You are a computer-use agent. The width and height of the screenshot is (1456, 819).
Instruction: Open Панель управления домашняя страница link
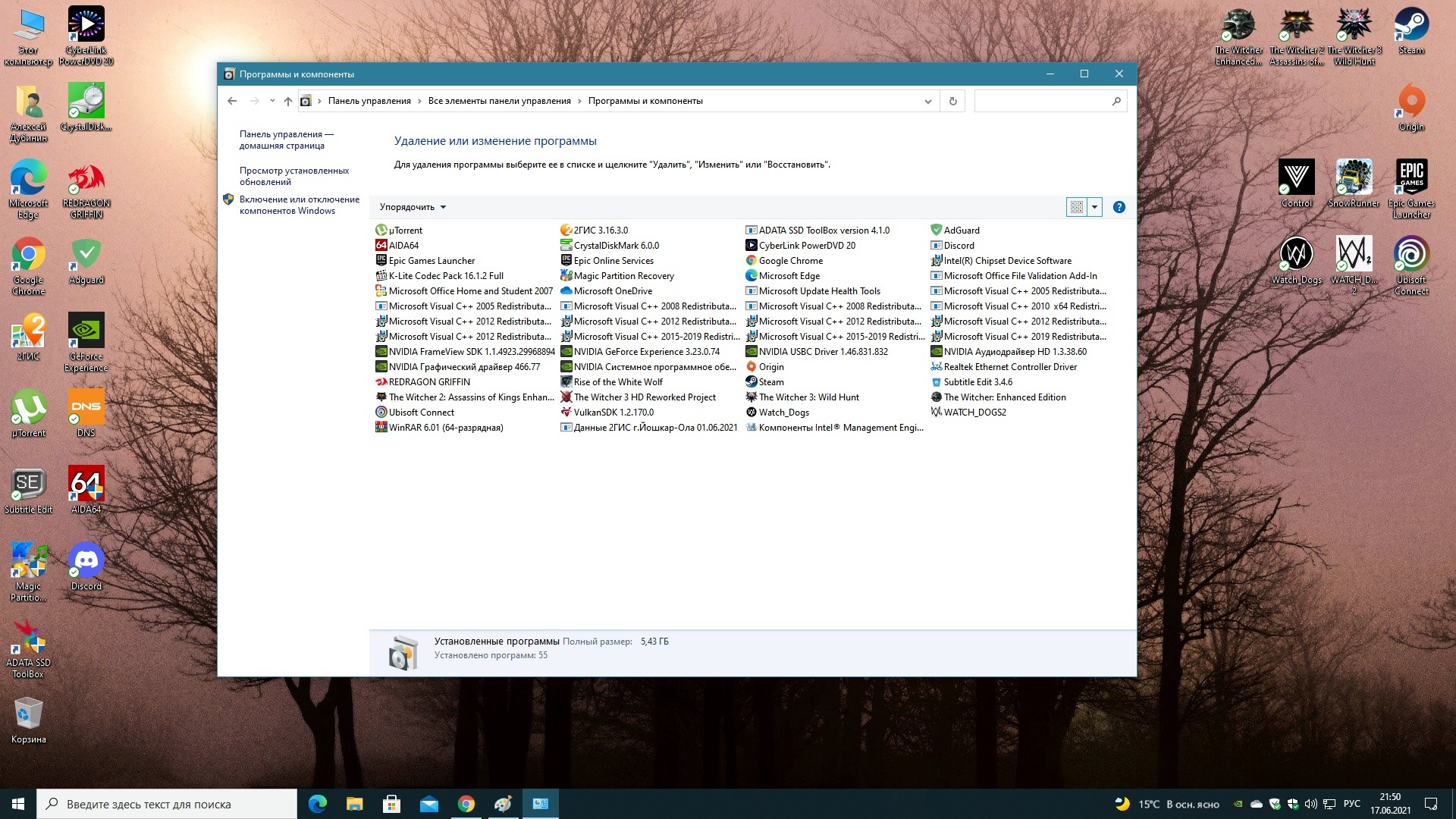click(x=286, y=140)
